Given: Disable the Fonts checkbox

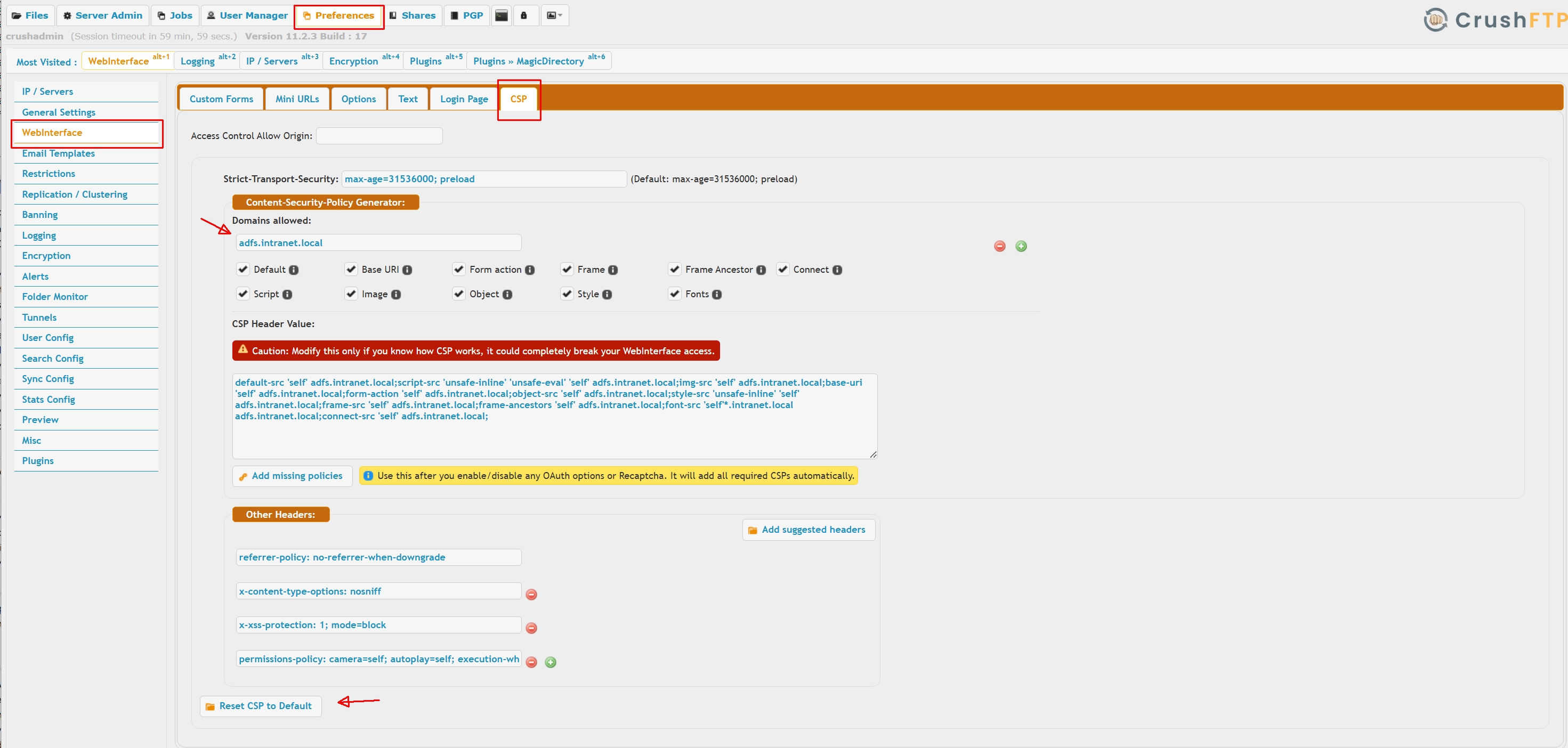Looking at the screenshot, I should point(674,294).
